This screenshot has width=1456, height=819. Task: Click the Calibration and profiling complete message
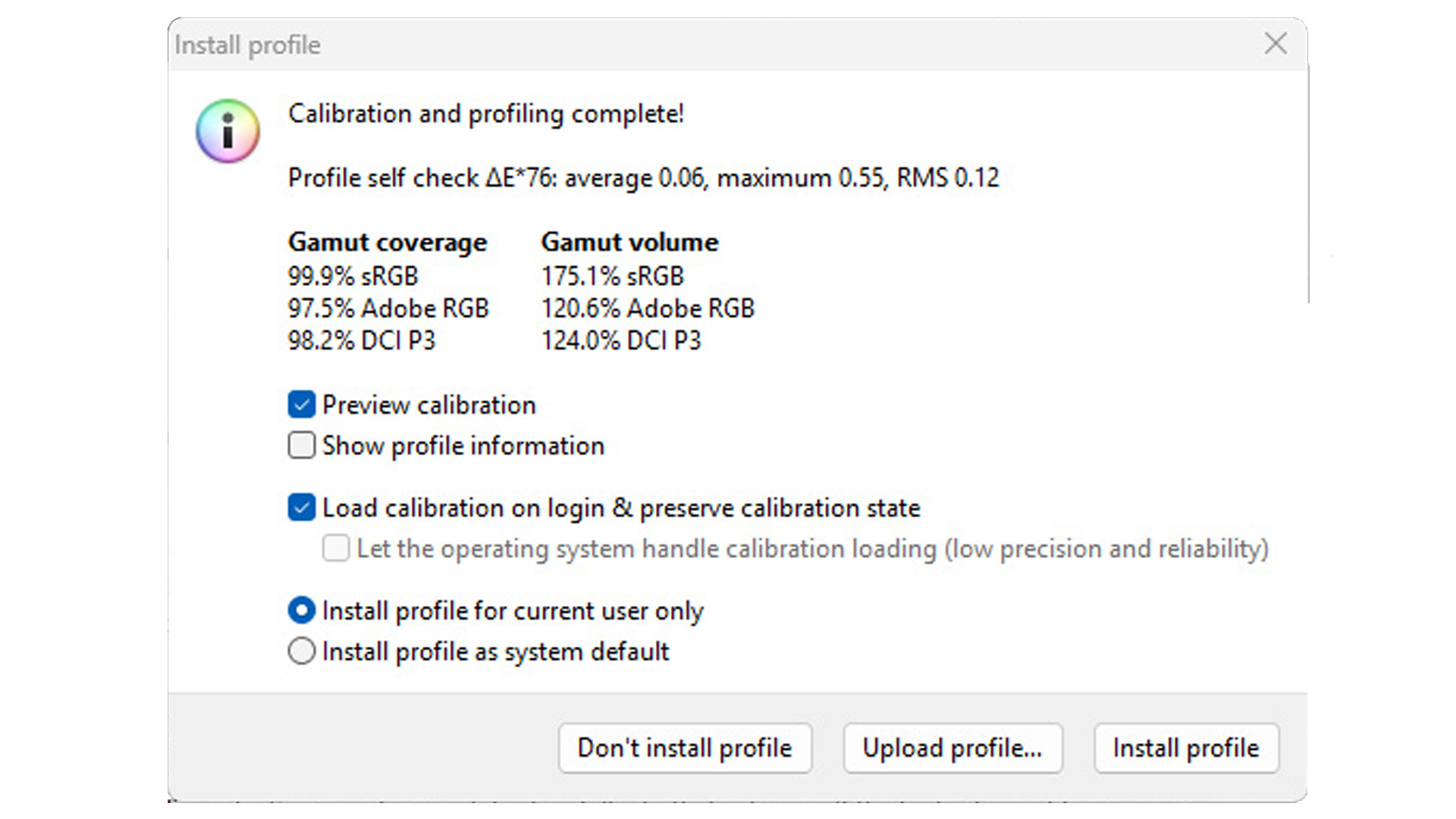click(x=486, y=114)
